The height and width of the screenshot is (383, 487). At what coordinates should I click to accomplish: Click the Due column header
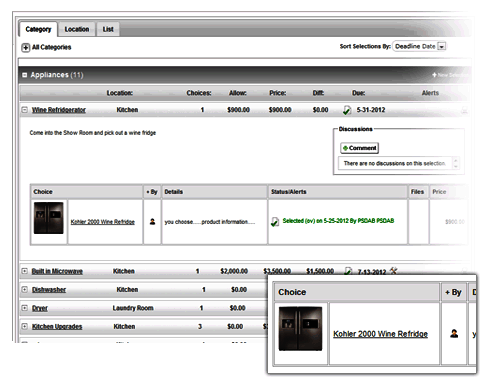358,93
